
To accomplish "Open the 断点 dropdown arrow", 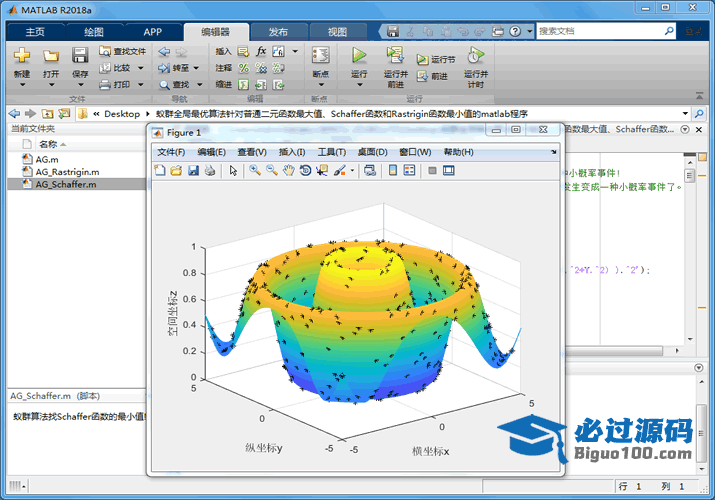I will coord(321,85).
